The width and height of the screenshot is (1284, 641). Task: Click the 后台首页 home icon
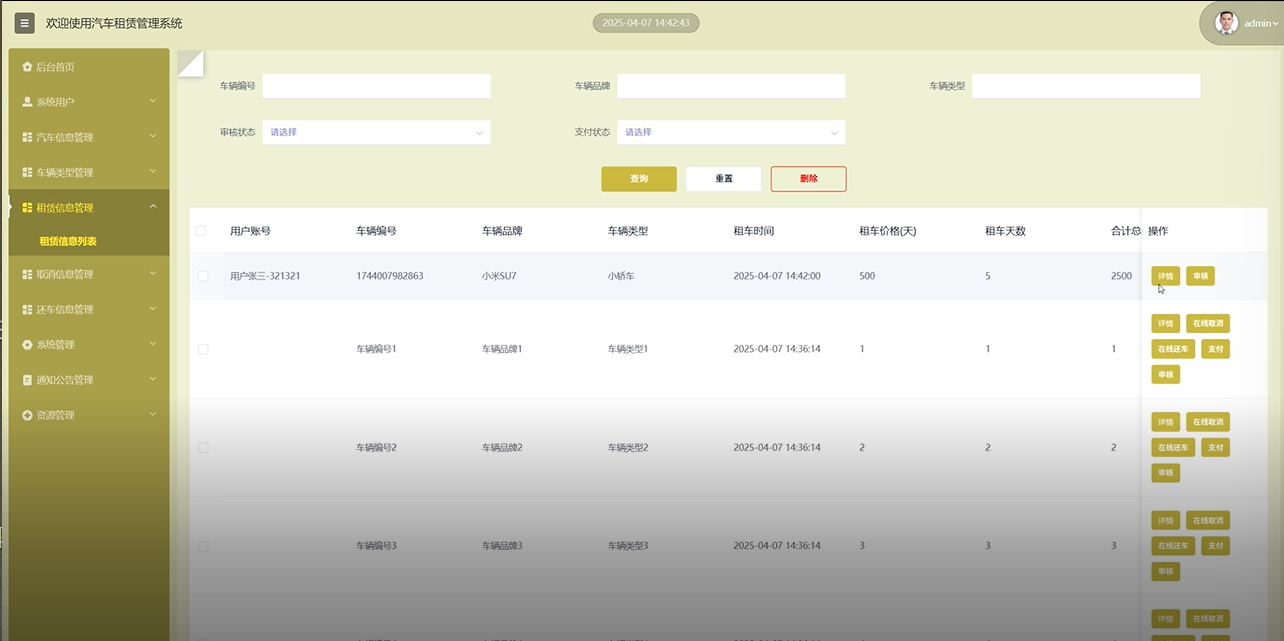(27, 67)
